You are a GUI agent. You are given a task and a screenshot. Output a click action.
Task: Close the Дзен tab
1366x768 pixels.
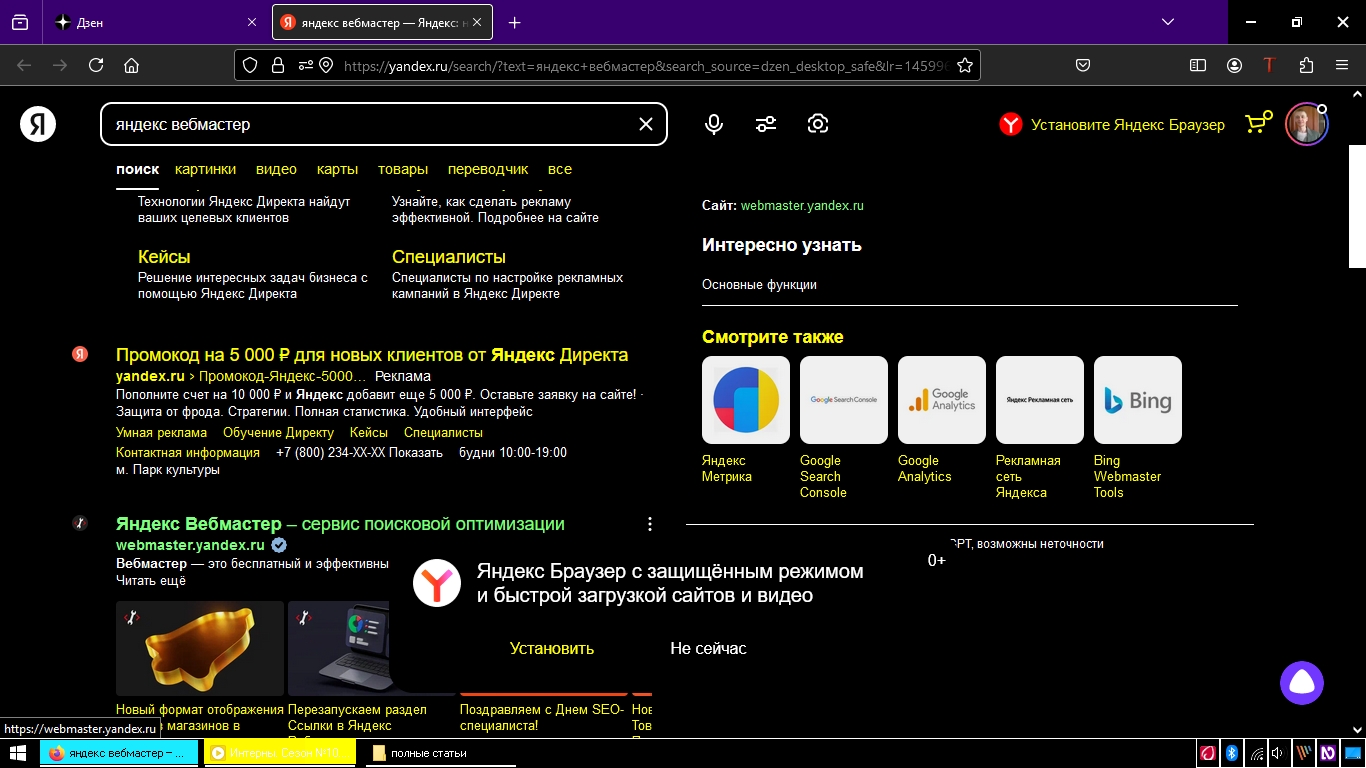pyautogui.click(x=252, y=22)
